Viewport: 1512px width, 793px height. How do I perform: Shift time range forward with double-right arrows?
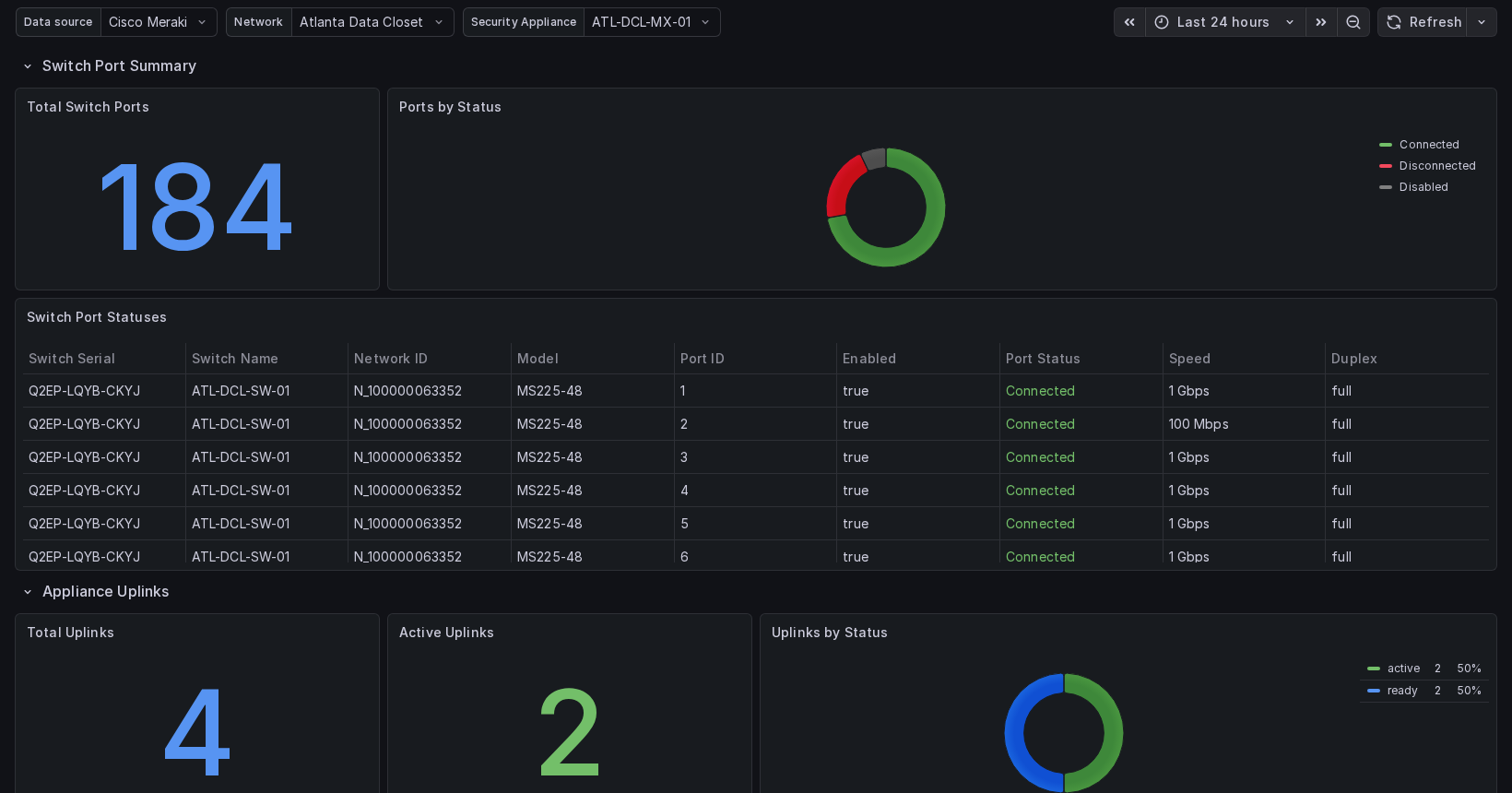pyautogui.click(x=1321, y=22)
